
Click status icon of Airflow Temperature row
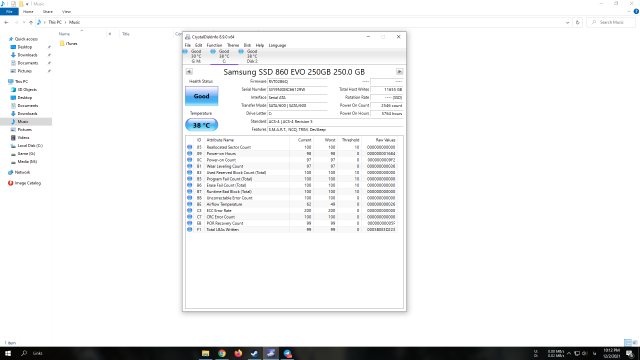click(x=189, y=204)
